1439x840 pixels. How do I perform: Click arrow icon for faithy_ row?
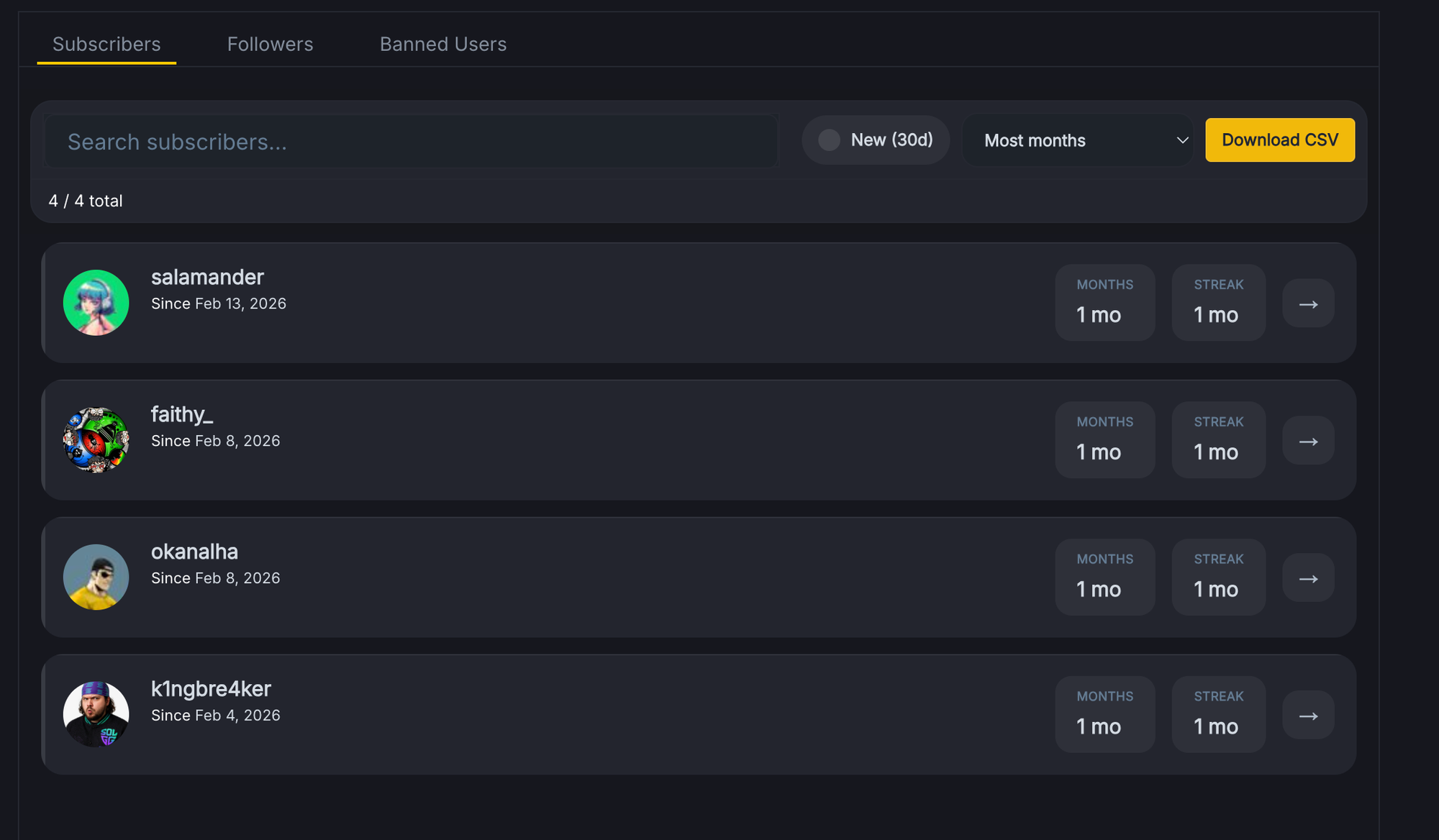1308,441
